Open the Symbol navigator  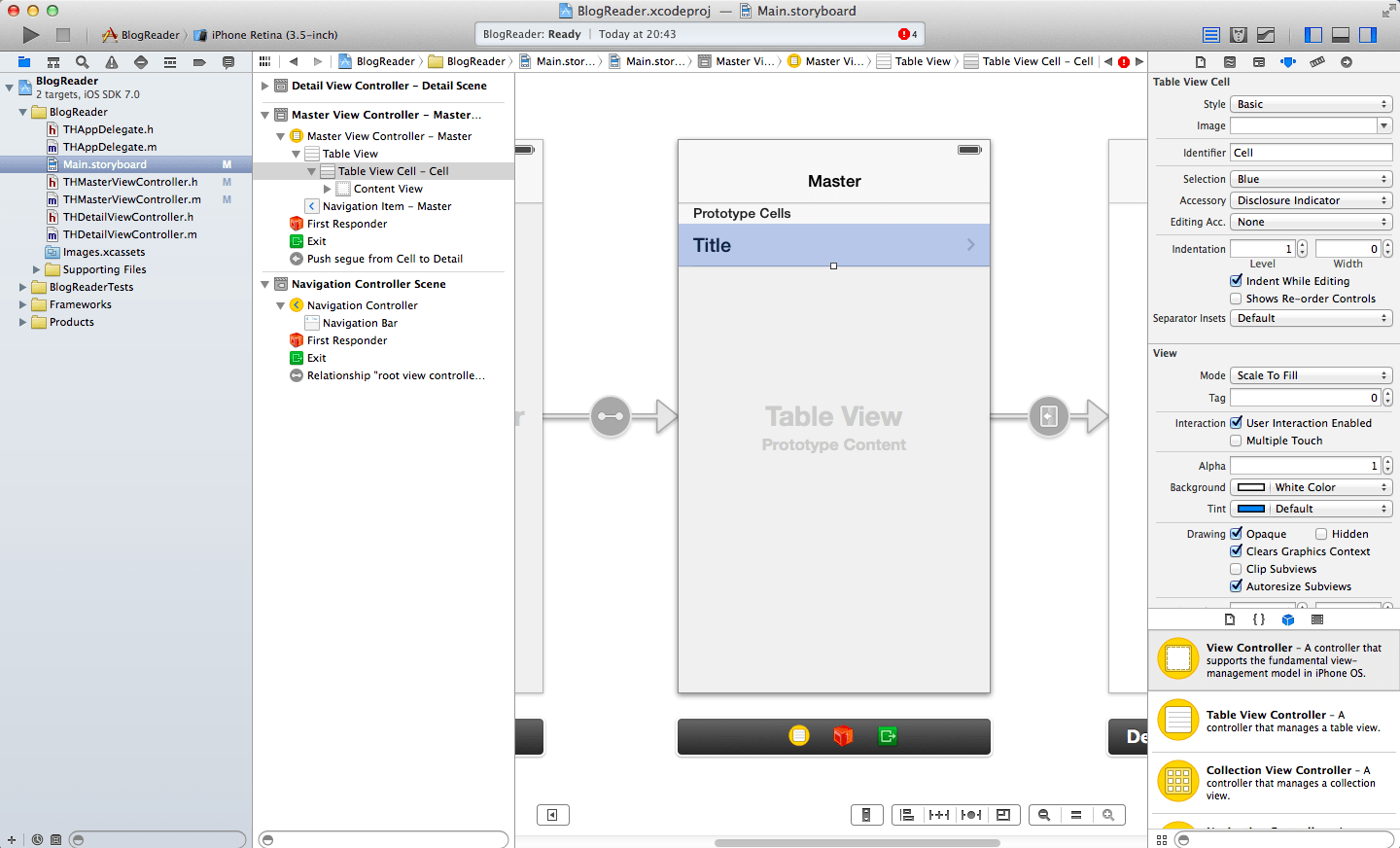pyautogui.click(x=53, y=62)
